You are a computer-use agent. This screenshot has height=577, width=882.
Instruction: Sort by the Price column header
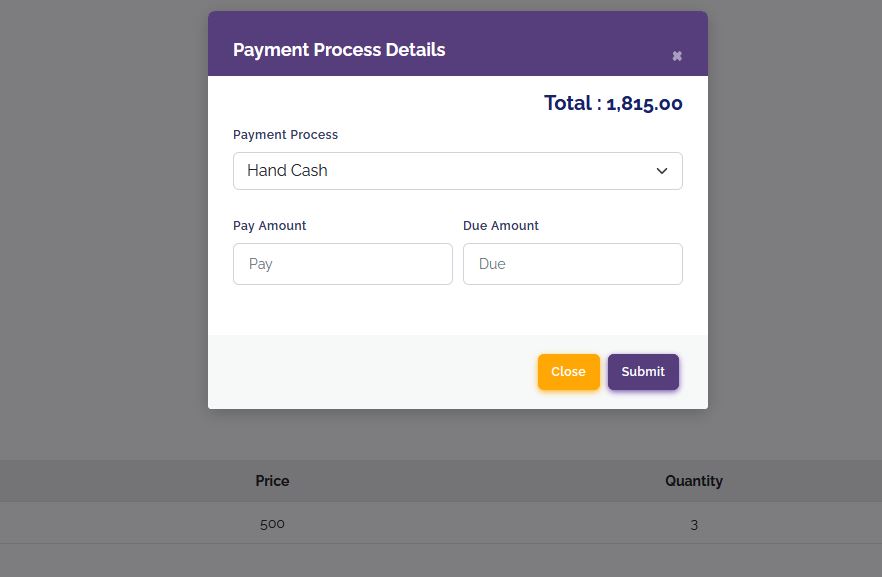click(272, 481)
